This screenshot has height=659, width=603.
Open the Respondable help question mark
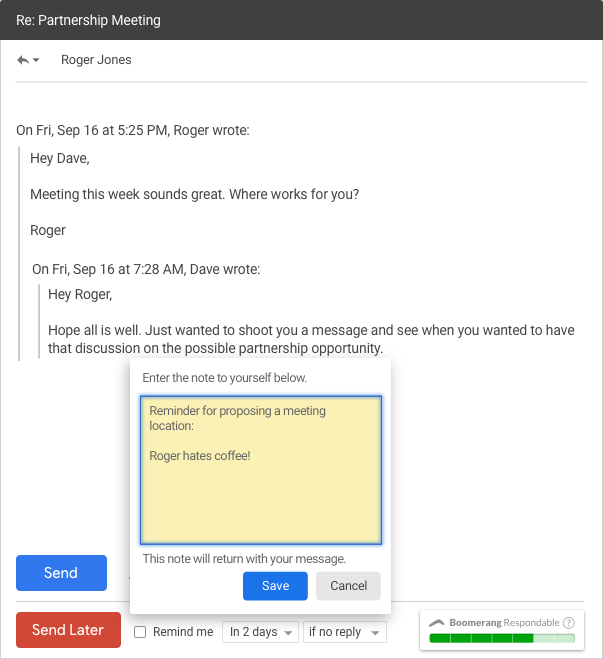point(569,622)
